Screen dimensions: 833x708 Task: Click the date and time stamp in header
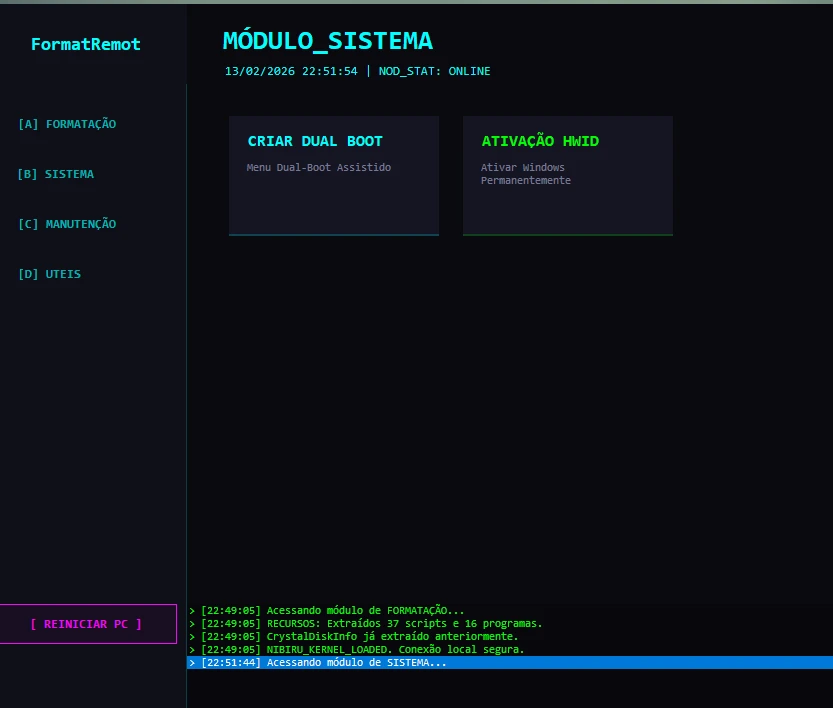pos(291,71)
